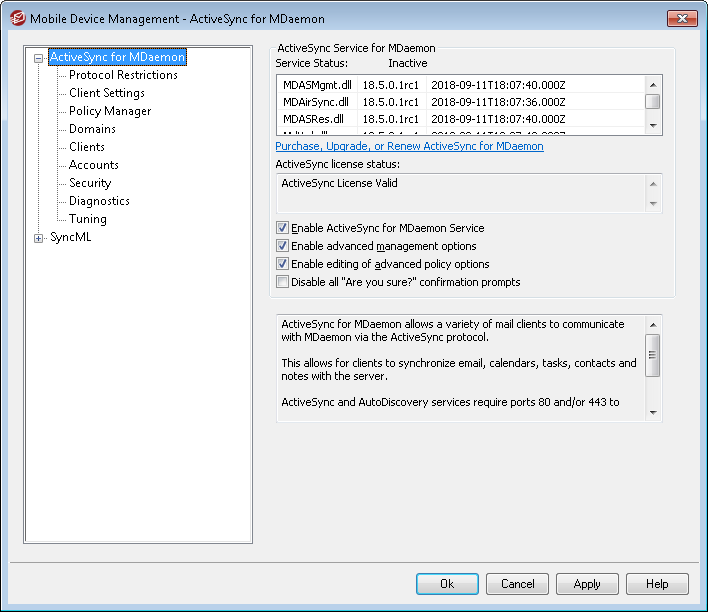Open Clients page
708x612 pixels.
(87, 147)
